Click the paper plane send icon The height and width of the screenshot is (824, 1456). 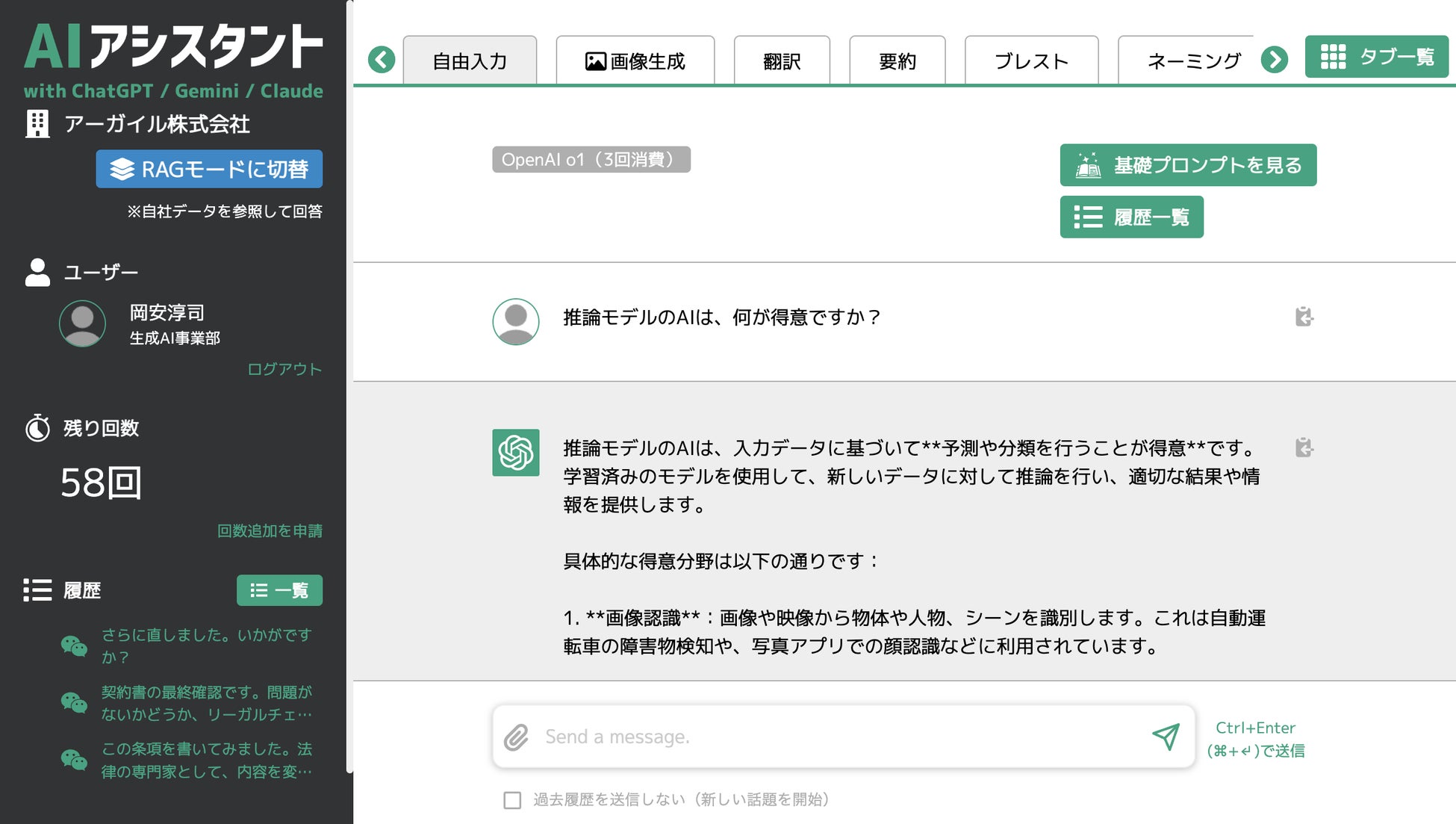coord(1166,737)
